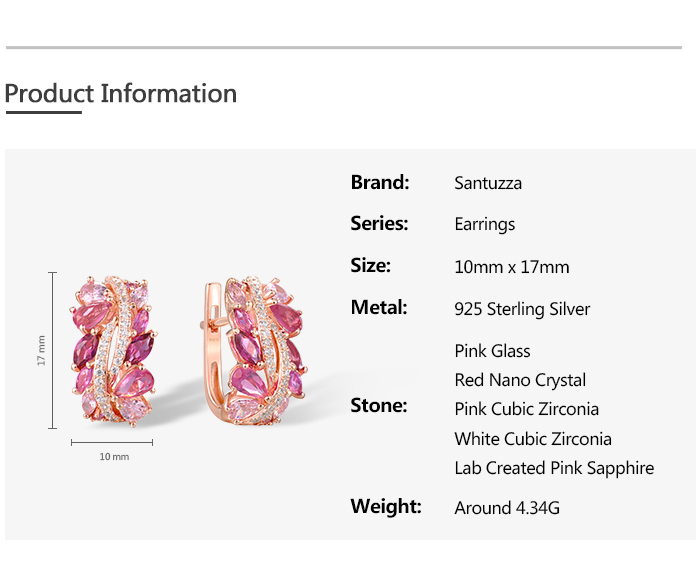Click the Pink Glass stone entry

[x=492, y=351]
